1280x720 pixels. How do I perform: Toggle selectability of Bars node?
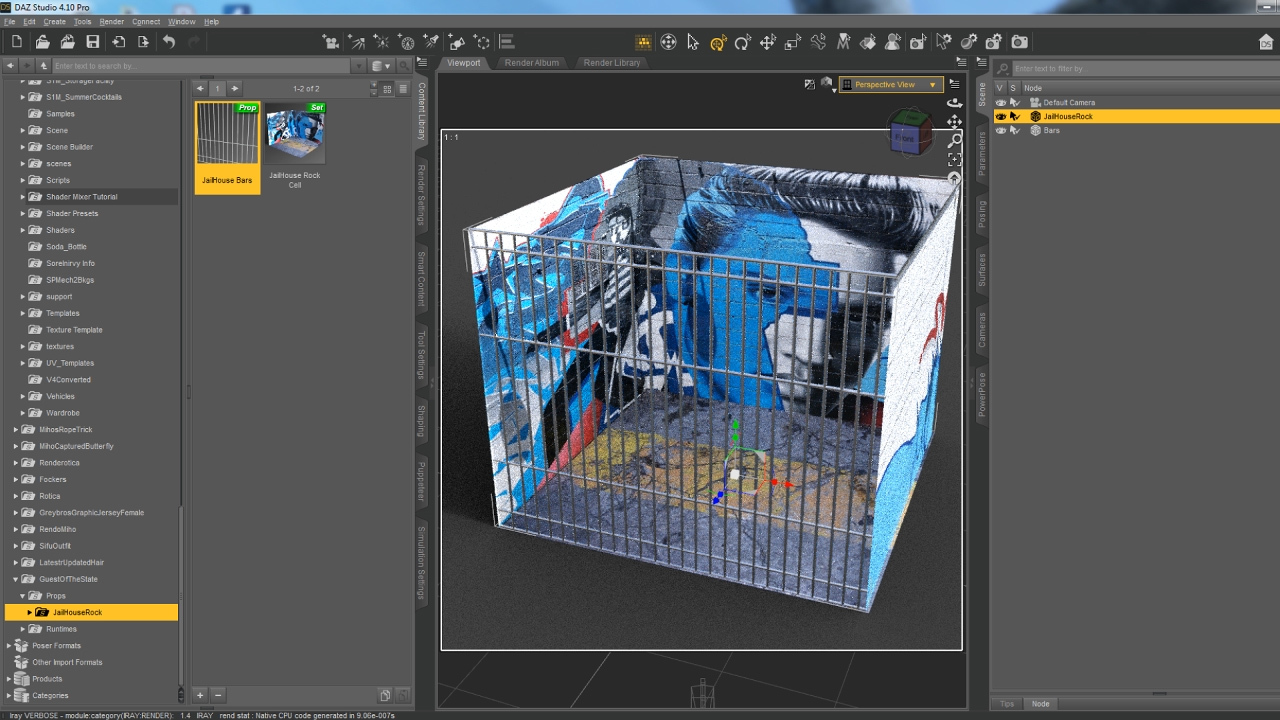[x=1015, y=130]
